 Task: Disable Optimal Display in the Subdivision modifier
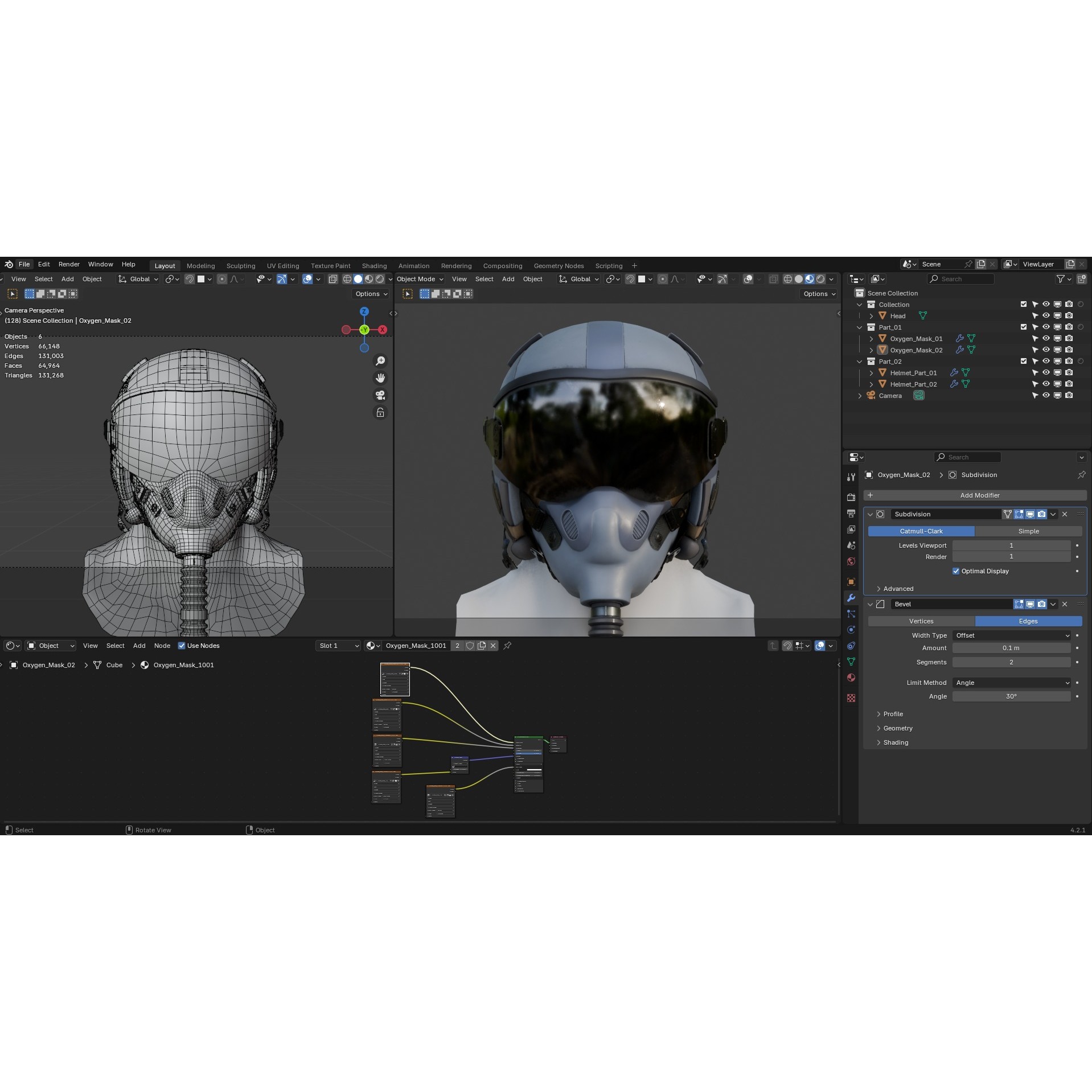[956, 571]
